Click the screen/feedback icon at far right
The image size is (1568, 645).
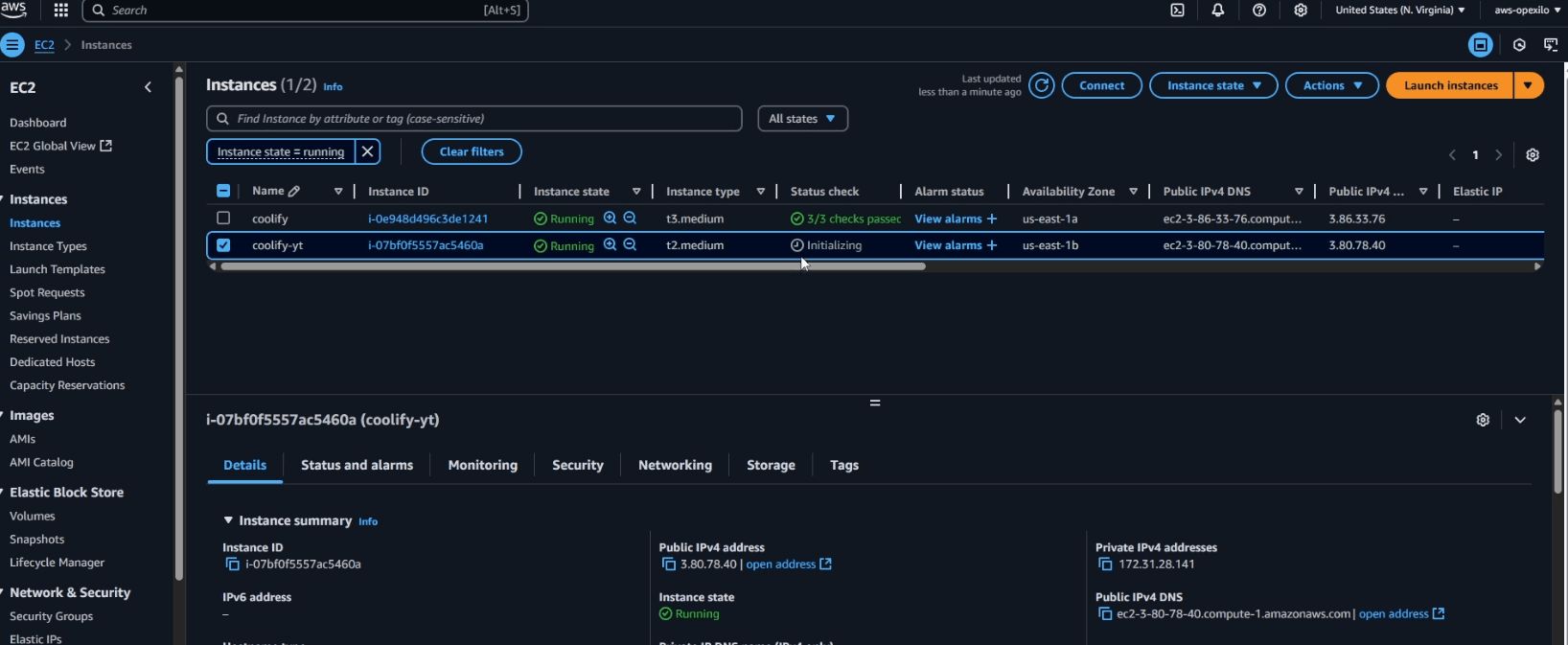1551,45
